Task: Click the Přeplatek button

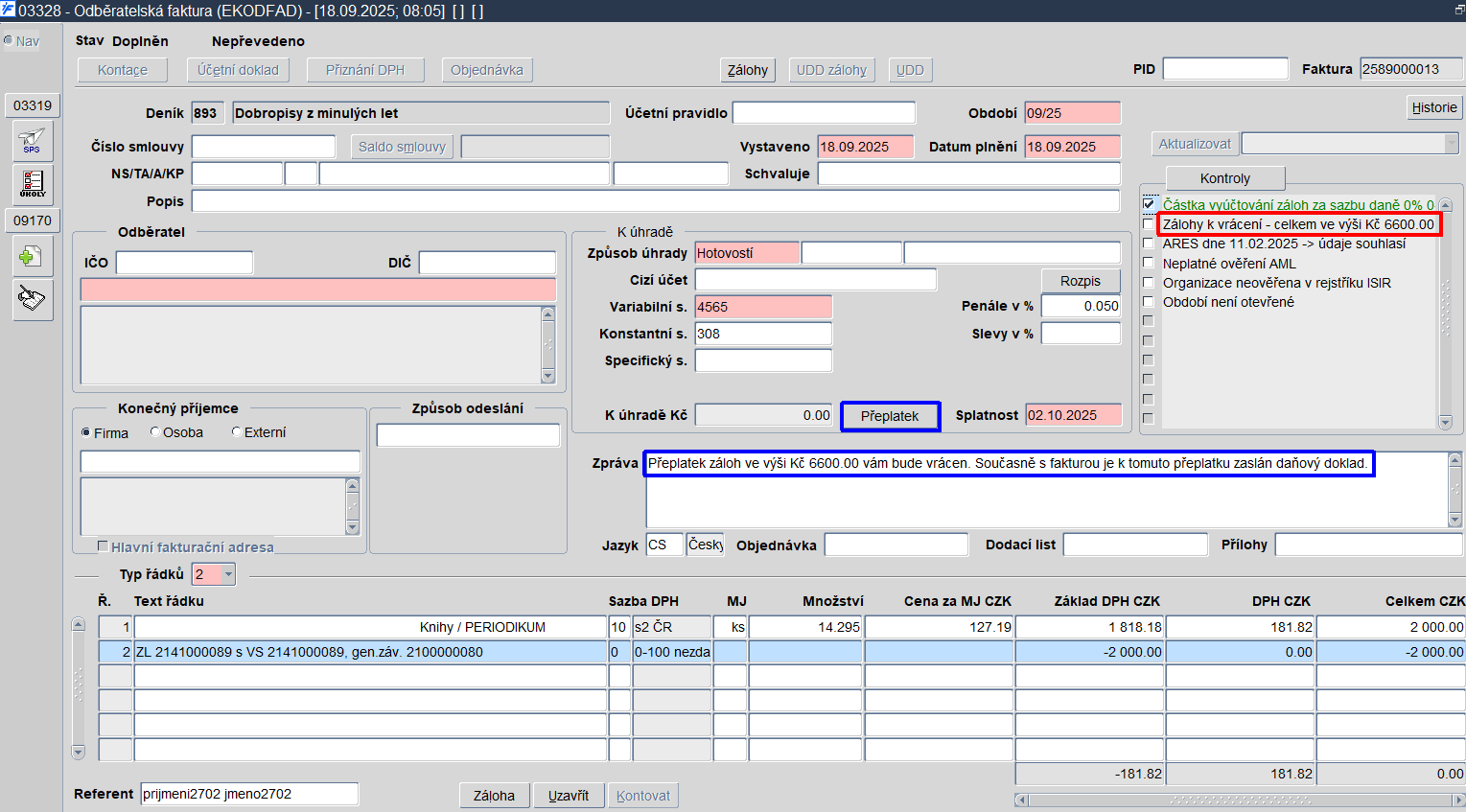Action: coord(889,416)
